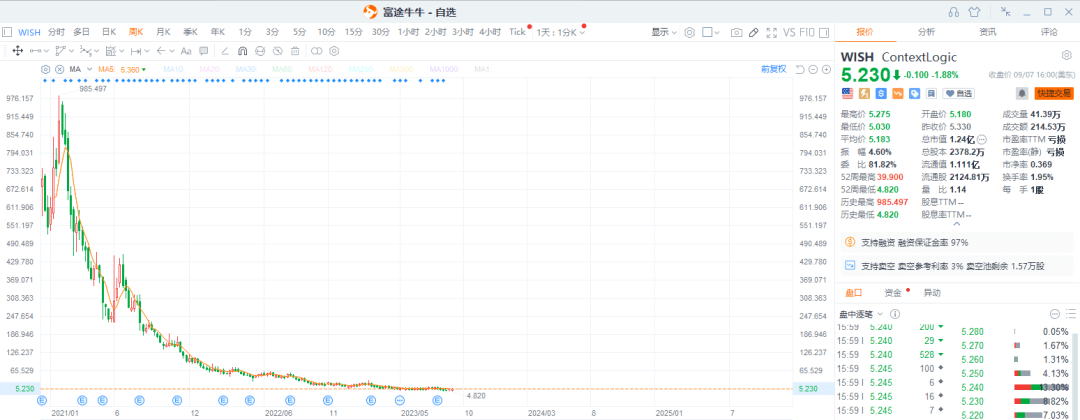Click the VS compare stocks option
The image size is (1080, 420).
789,32
